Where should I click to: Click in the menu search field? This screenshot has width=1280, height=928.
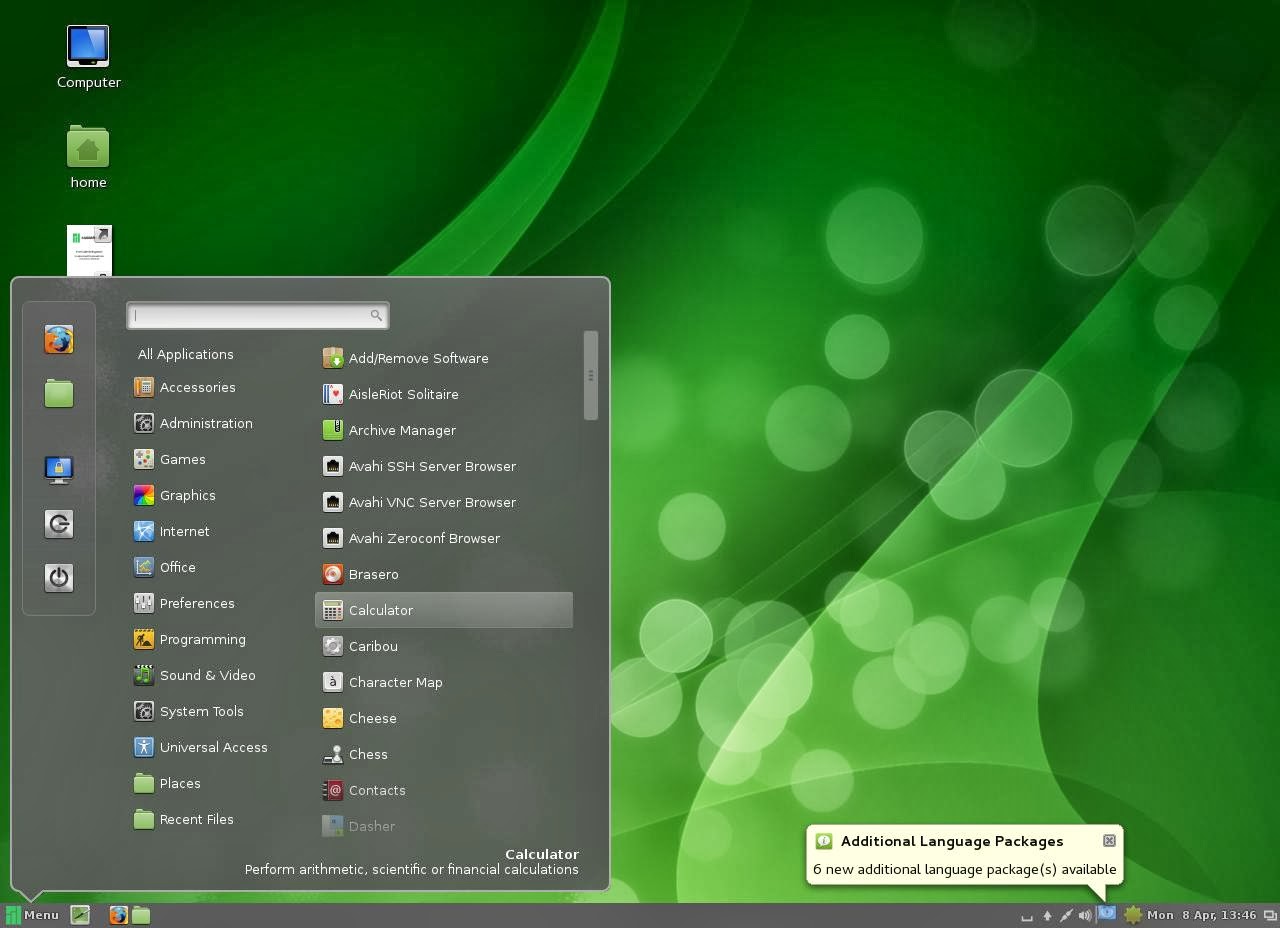pos(255,315)
